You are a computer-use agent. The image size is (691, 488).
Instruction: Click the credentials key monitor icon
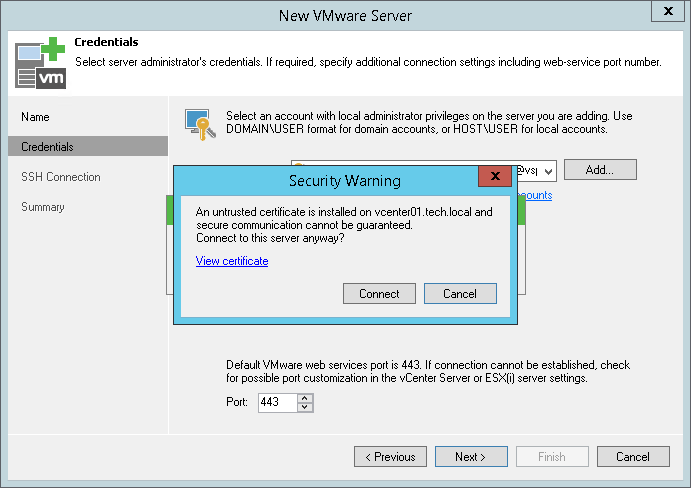pyautogui.click(x=200, y=125)
